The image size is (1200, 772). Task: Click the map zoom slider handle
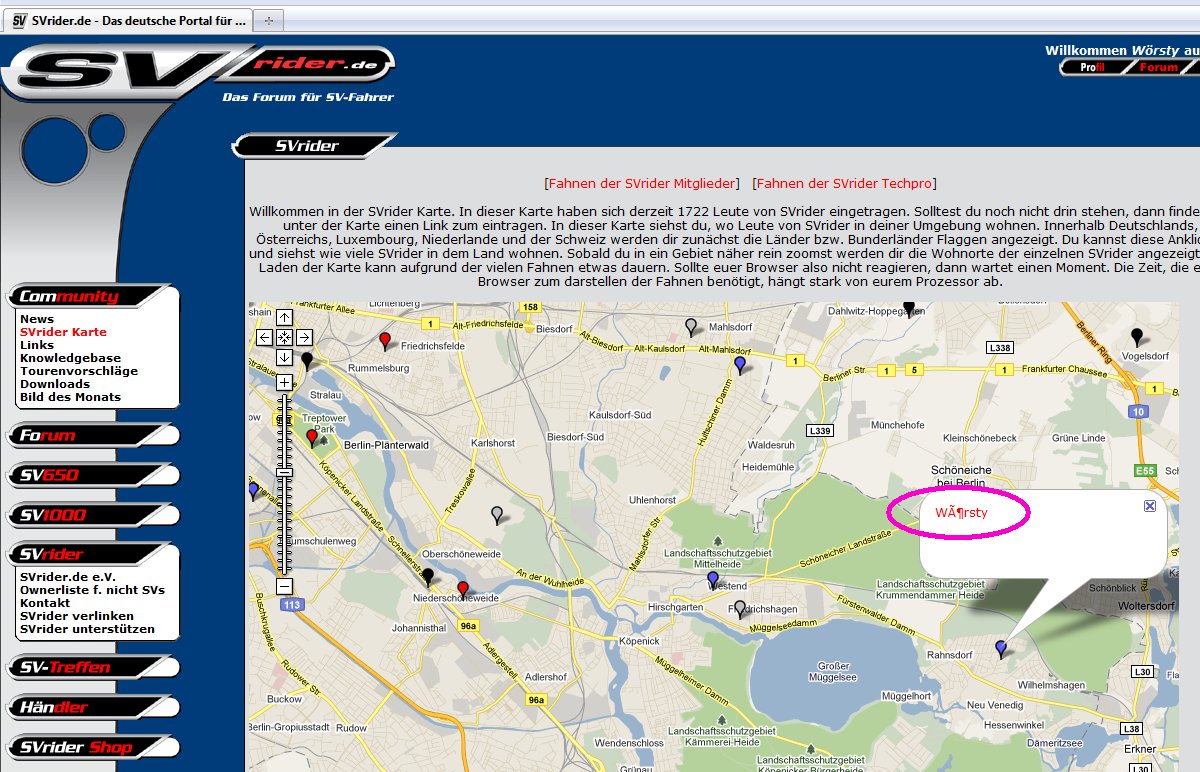284,471
